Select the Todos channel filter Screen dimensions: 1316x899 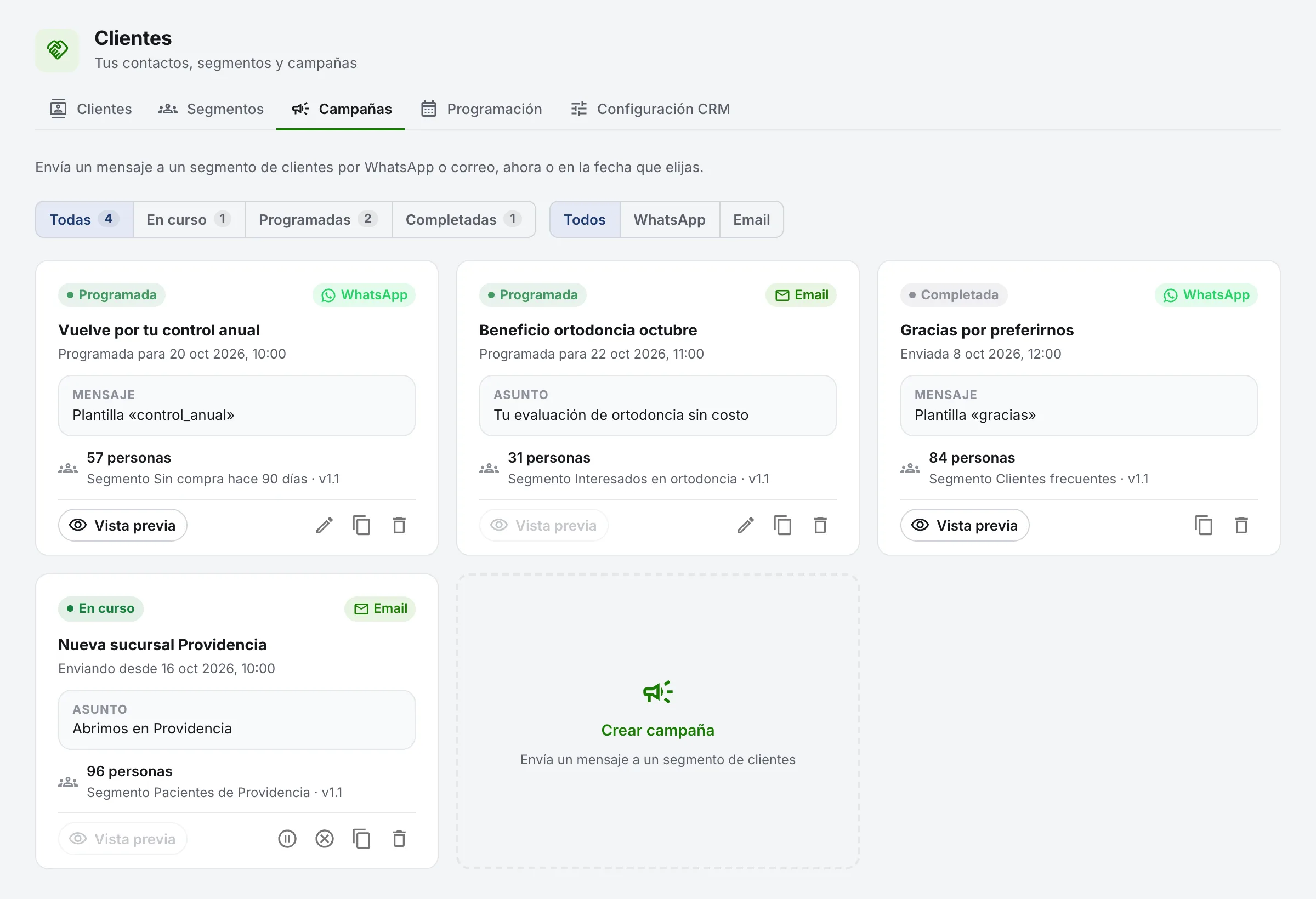point(585,220)
